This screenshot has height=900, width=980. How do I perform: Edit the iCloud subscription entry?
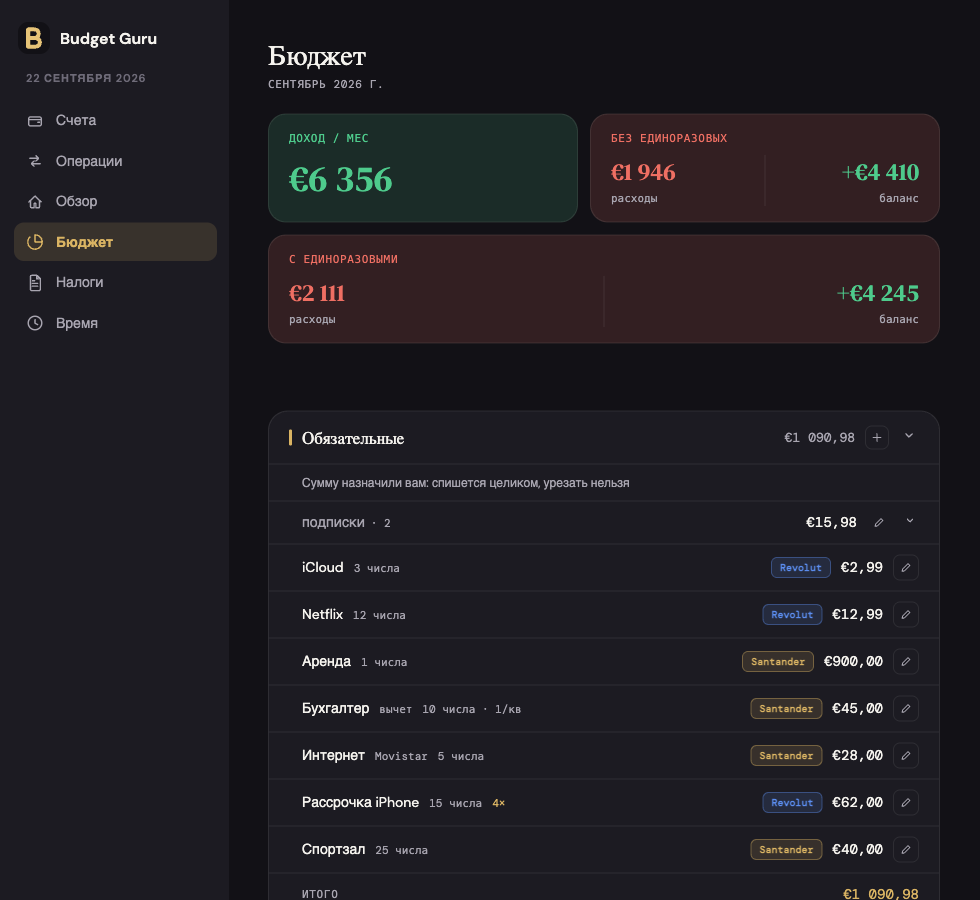(906, 568)
